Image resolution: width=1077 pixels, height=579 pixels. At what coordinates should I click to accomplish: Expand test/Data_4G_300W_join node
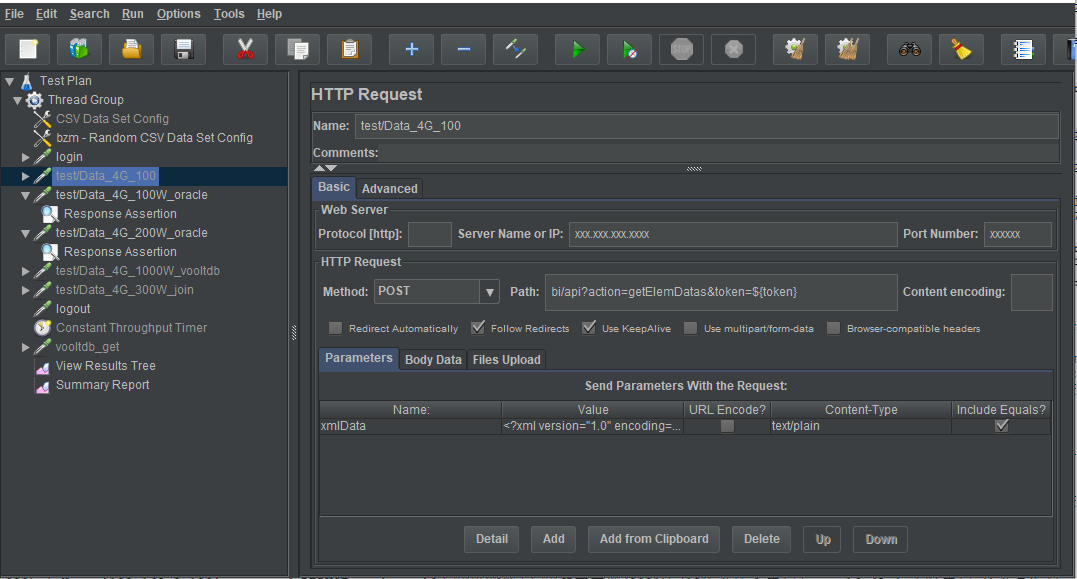pos(26,291)
